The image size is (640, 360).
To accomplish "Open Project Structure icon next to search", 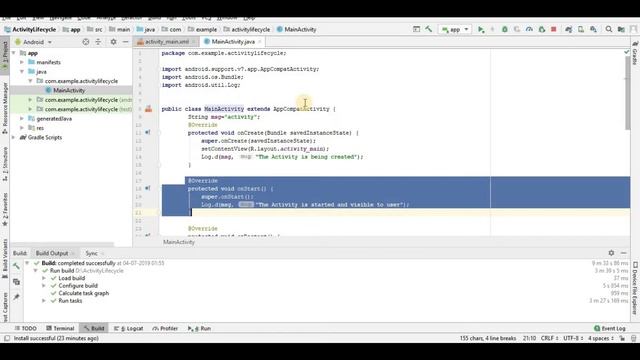I will point(621,29).
